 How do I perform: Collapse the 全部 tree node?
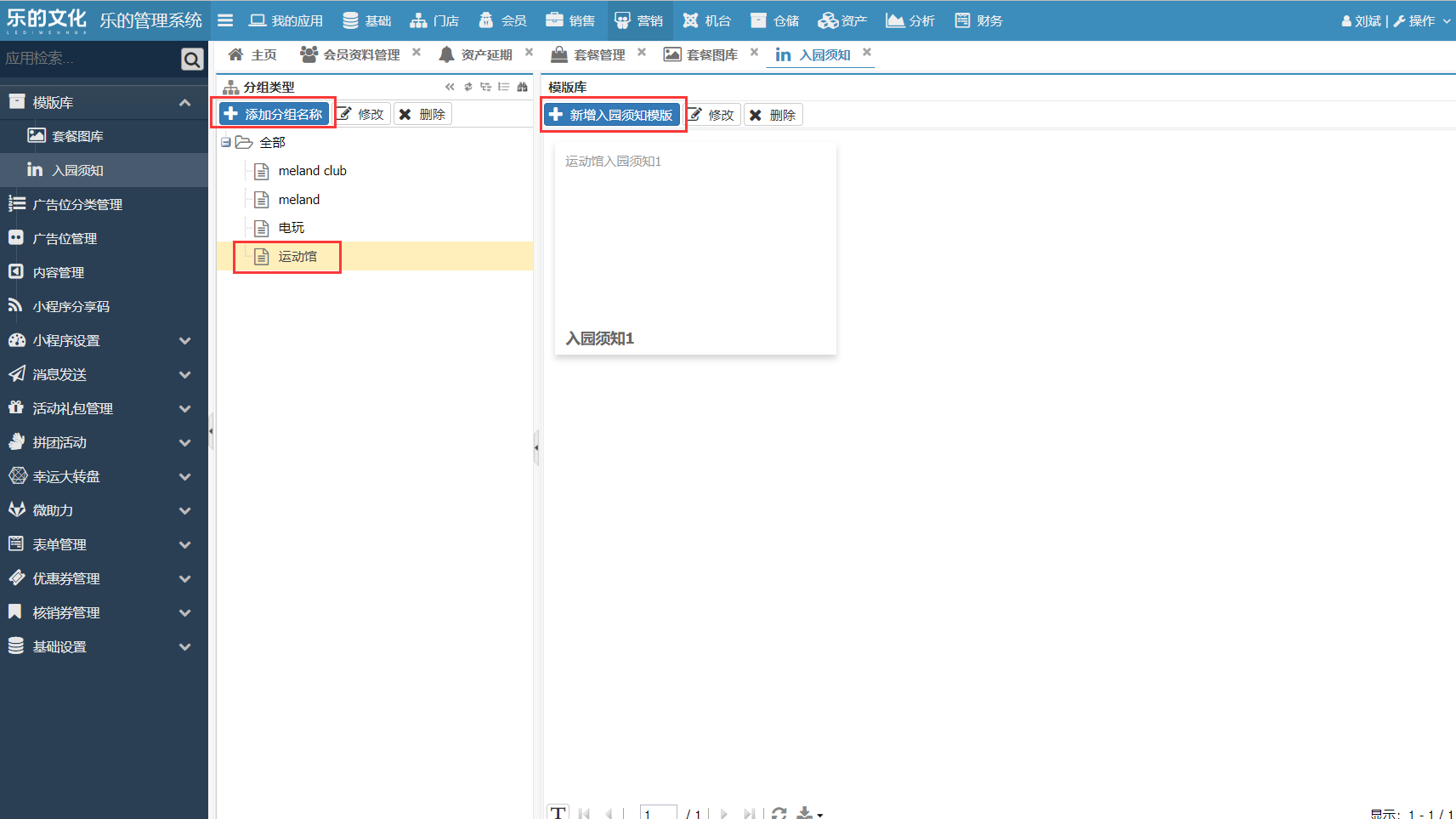pos(226,142)
